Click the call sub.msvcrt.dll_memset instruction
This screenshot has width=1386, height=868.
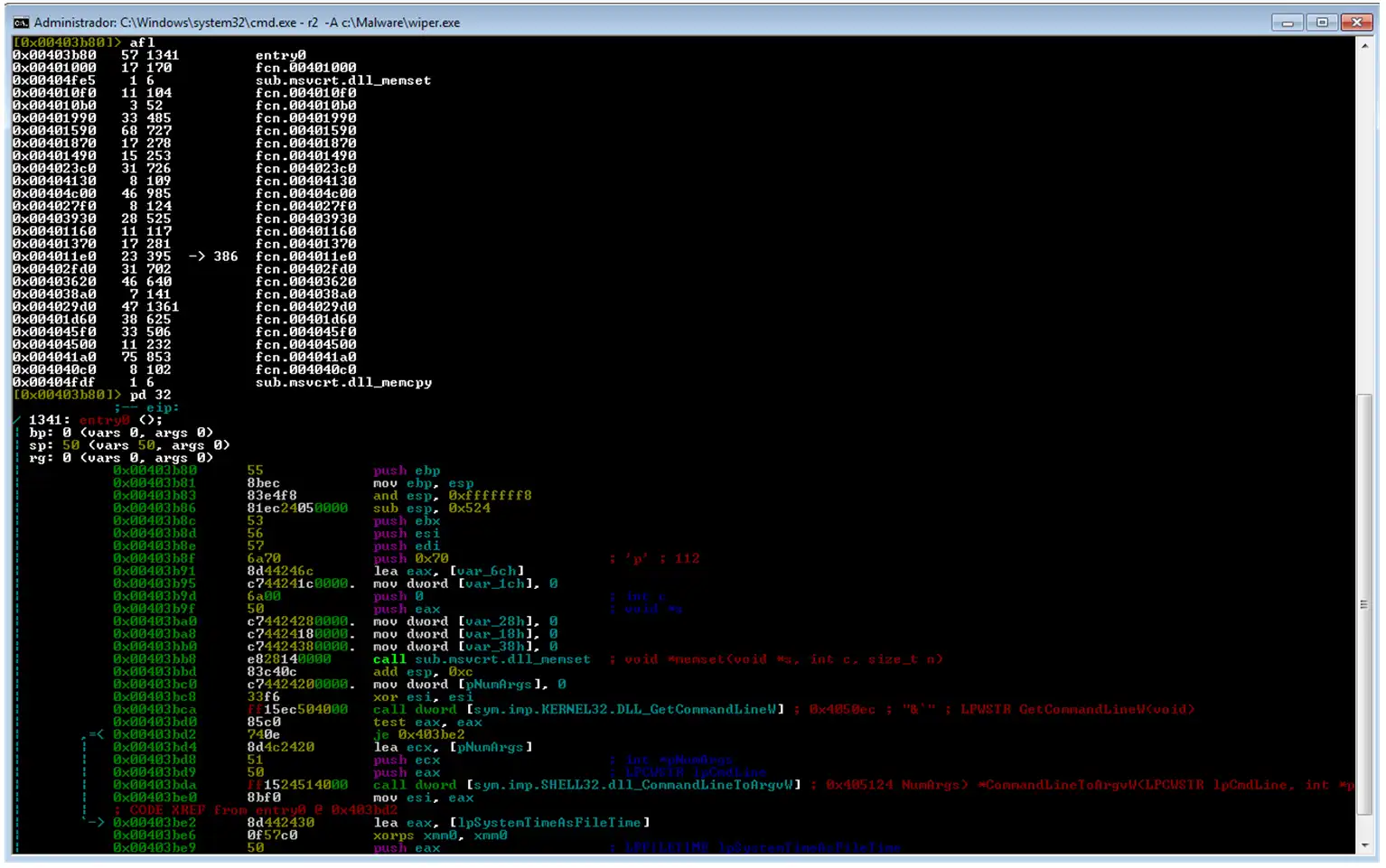point(482,659)
